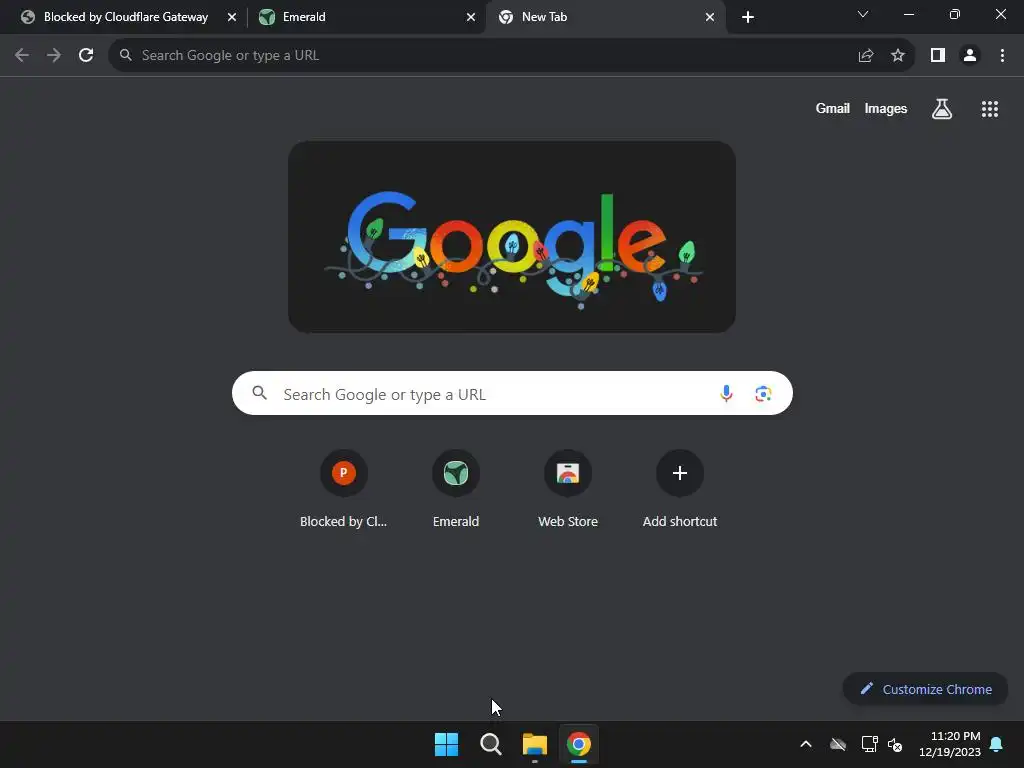Open the Images link
This screenshot has width=1024, height=768.
pos(886,109)
